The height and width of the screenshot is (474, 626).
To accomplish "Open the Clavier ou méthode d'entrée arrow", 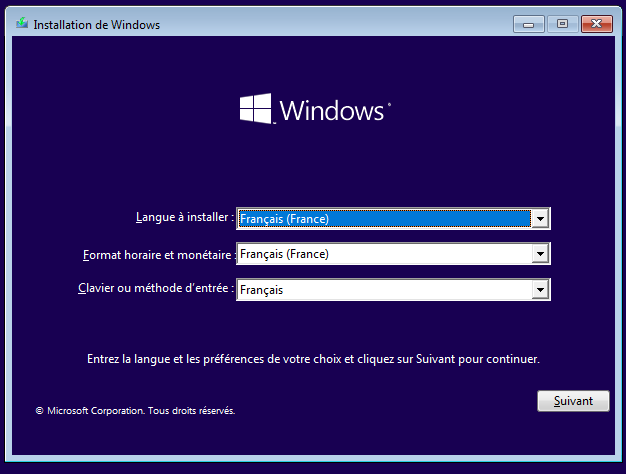I will (x=540, y=290).
